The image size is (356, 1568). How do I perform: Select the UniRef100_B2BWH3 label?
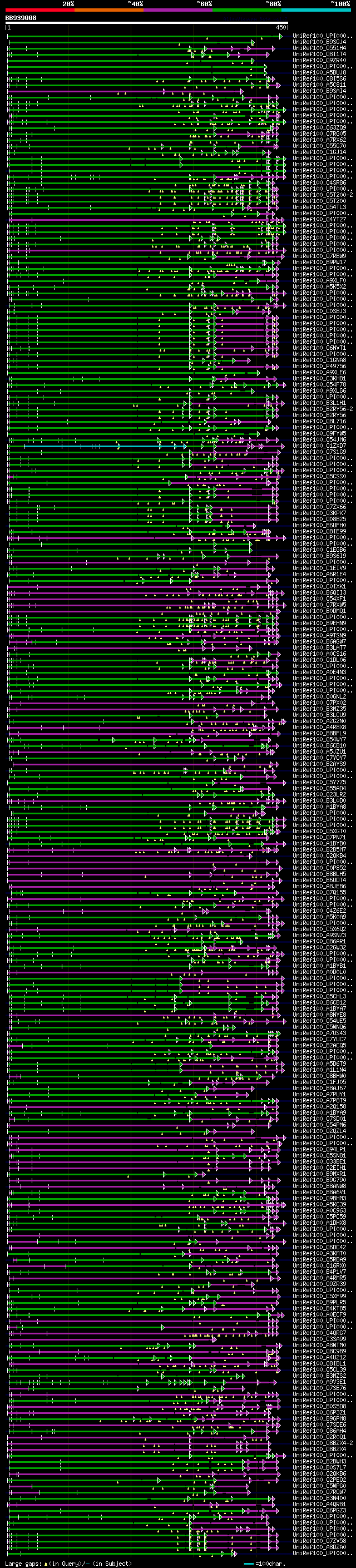[319, 1461]
